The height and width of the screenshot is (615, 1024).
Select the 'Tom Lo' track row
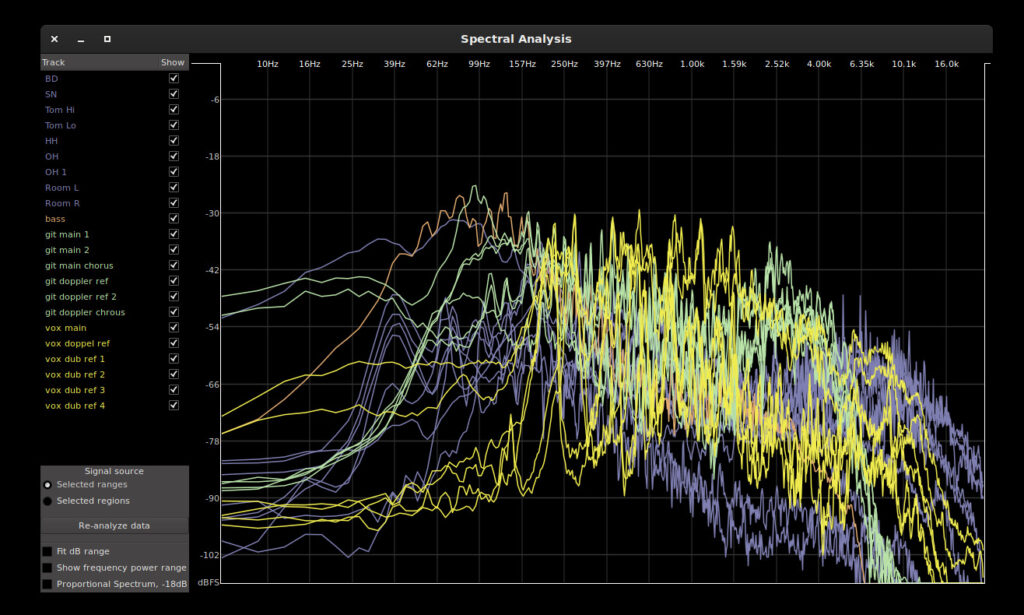point(114,125)
